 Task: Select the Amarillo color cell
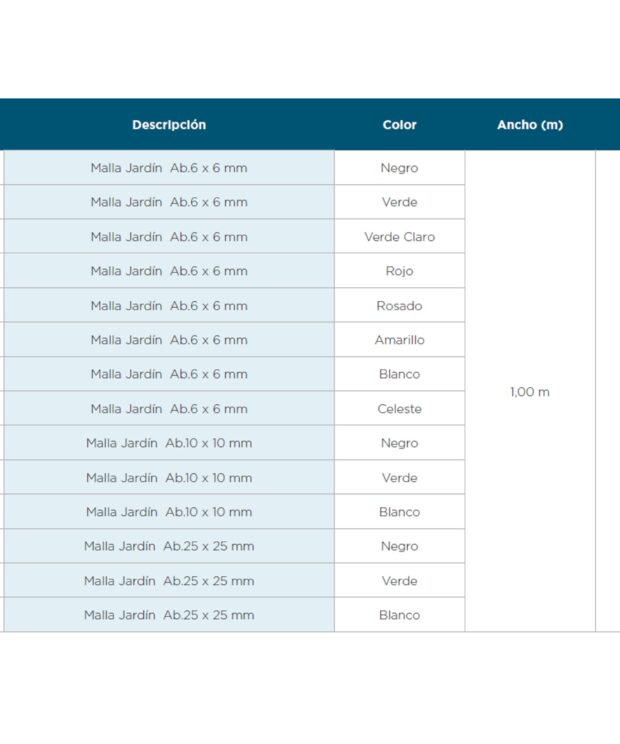point(399,340)
